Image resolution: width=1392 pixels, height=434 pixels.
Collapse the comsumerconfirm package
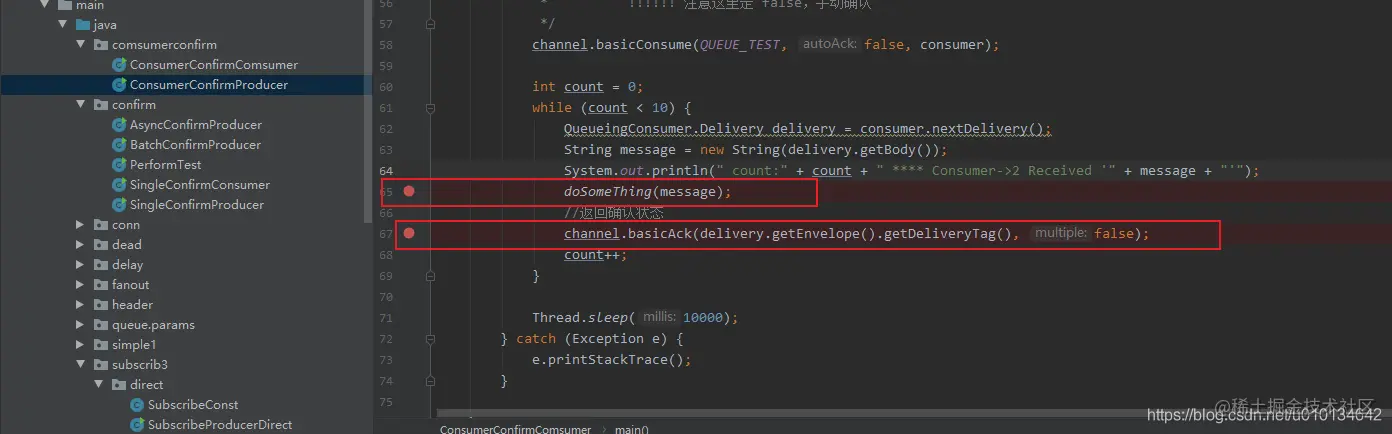(81, 45)
